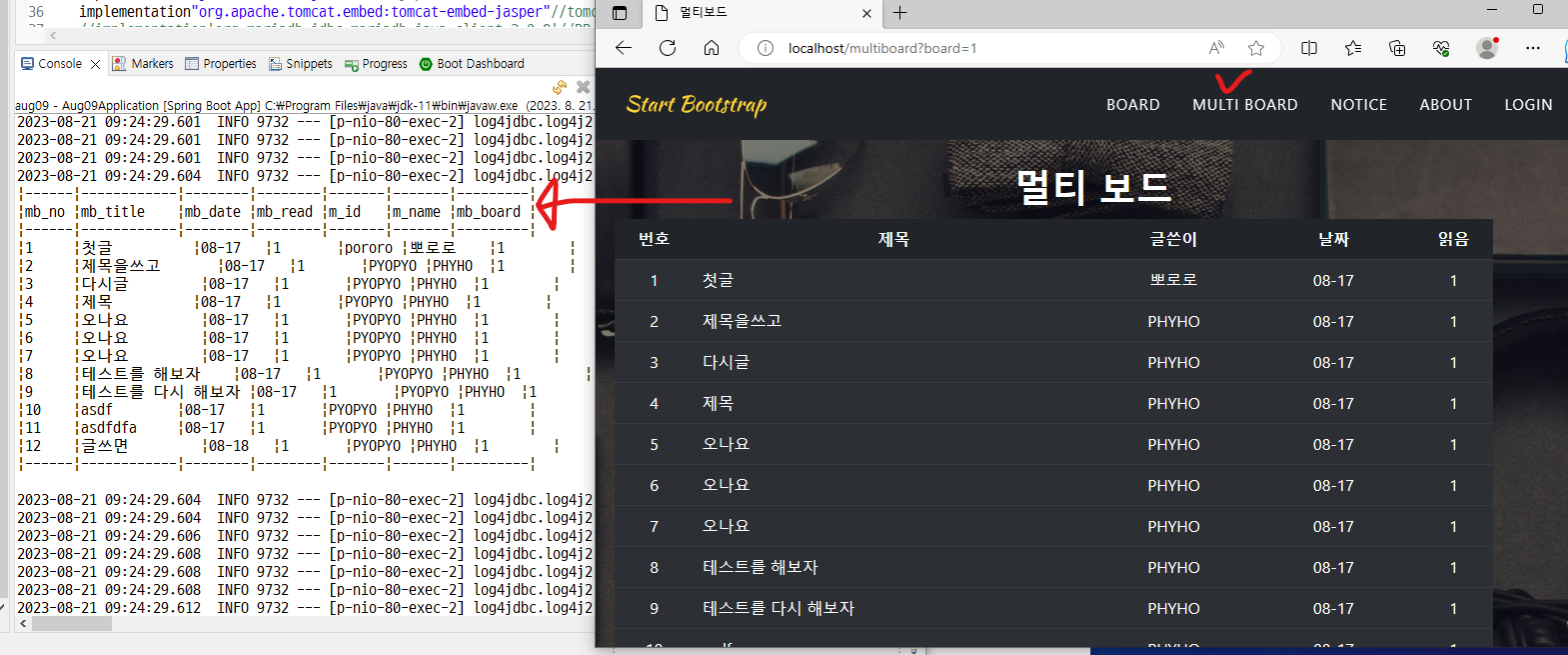Click asdfdfa entry in console table

point(109,428)
